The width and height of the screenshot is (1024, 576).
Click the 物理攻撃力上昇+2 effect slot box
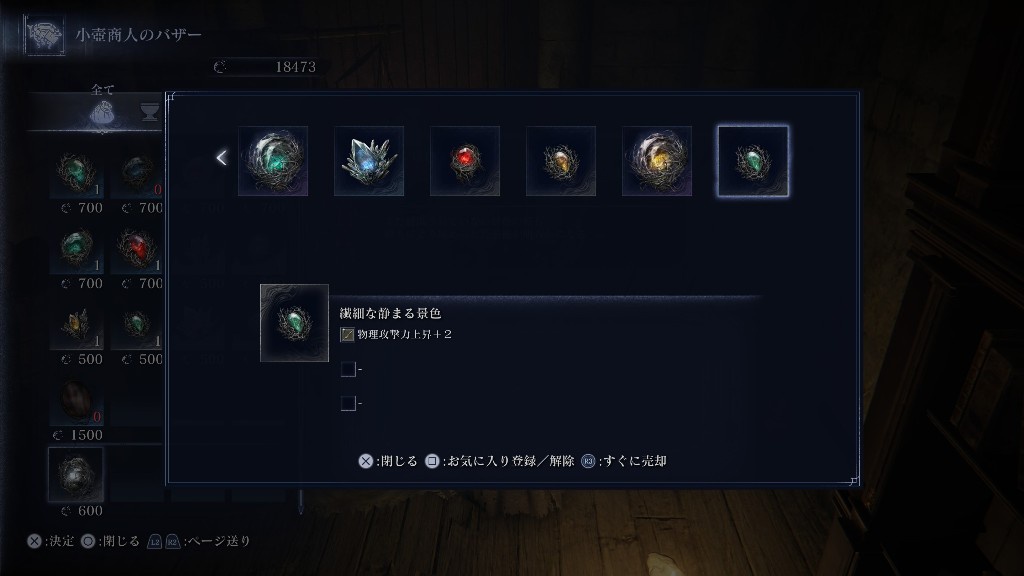[x=347, y=335]
